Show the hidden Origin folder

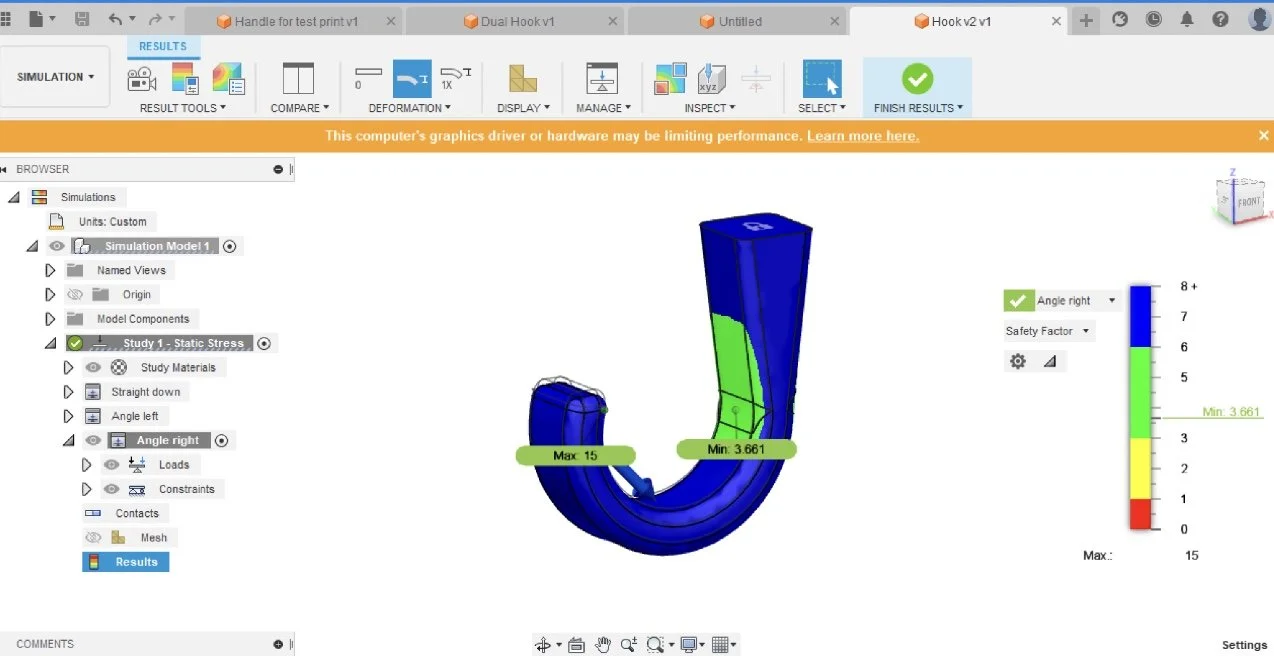pos(75,295)
